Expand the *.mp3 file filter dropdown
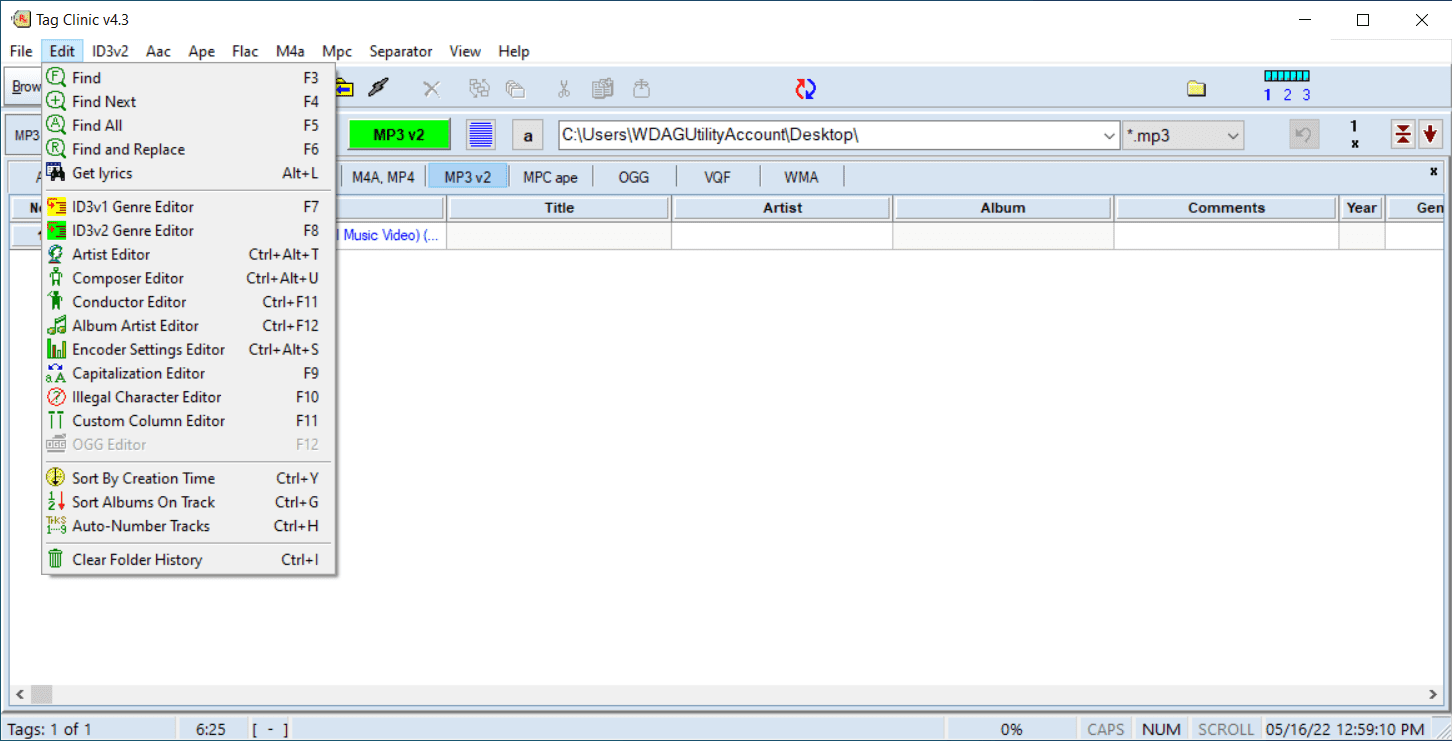 [1233, 136]
